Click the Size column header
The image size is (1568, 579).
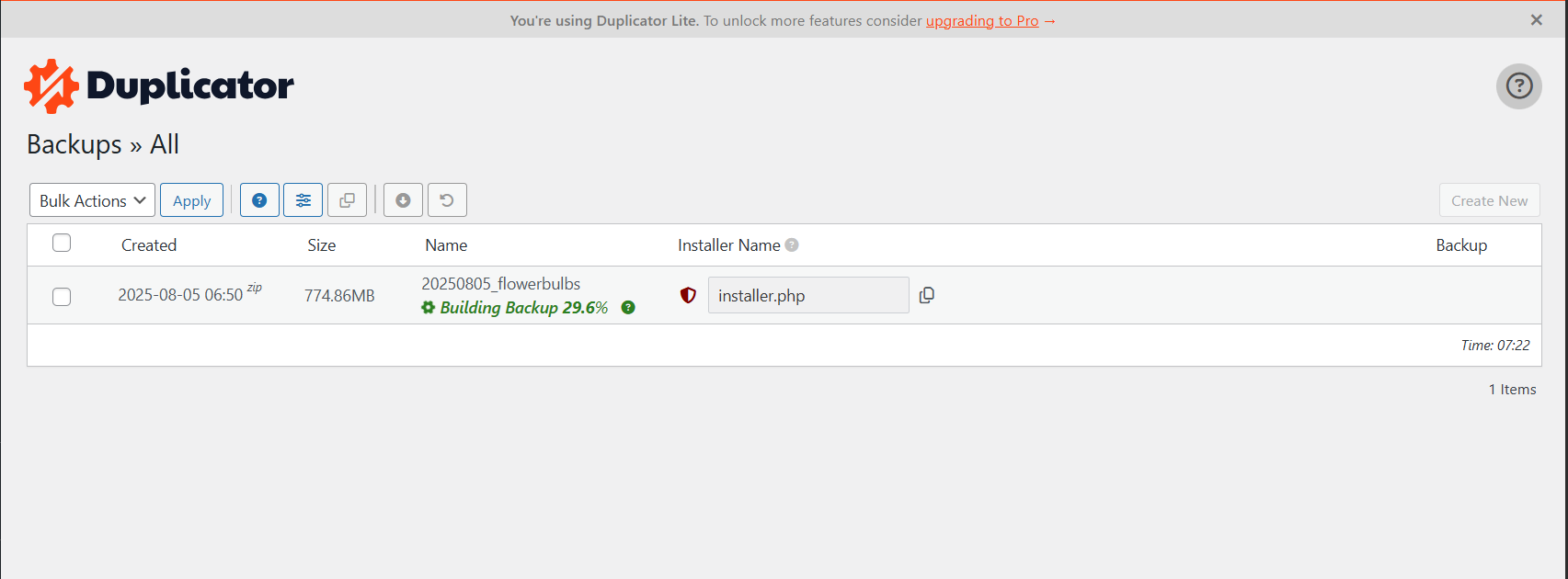pos(322,245)
